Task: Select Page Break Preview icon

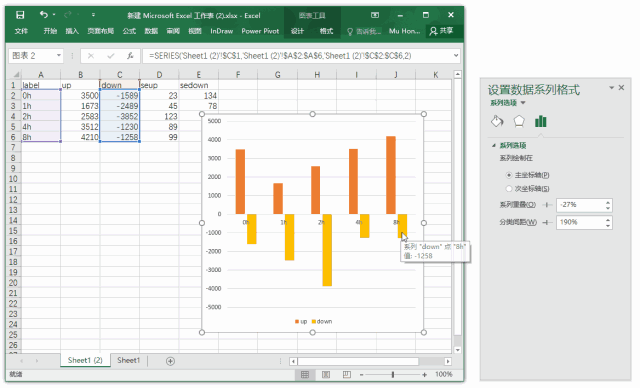Action: coord(347,375)
